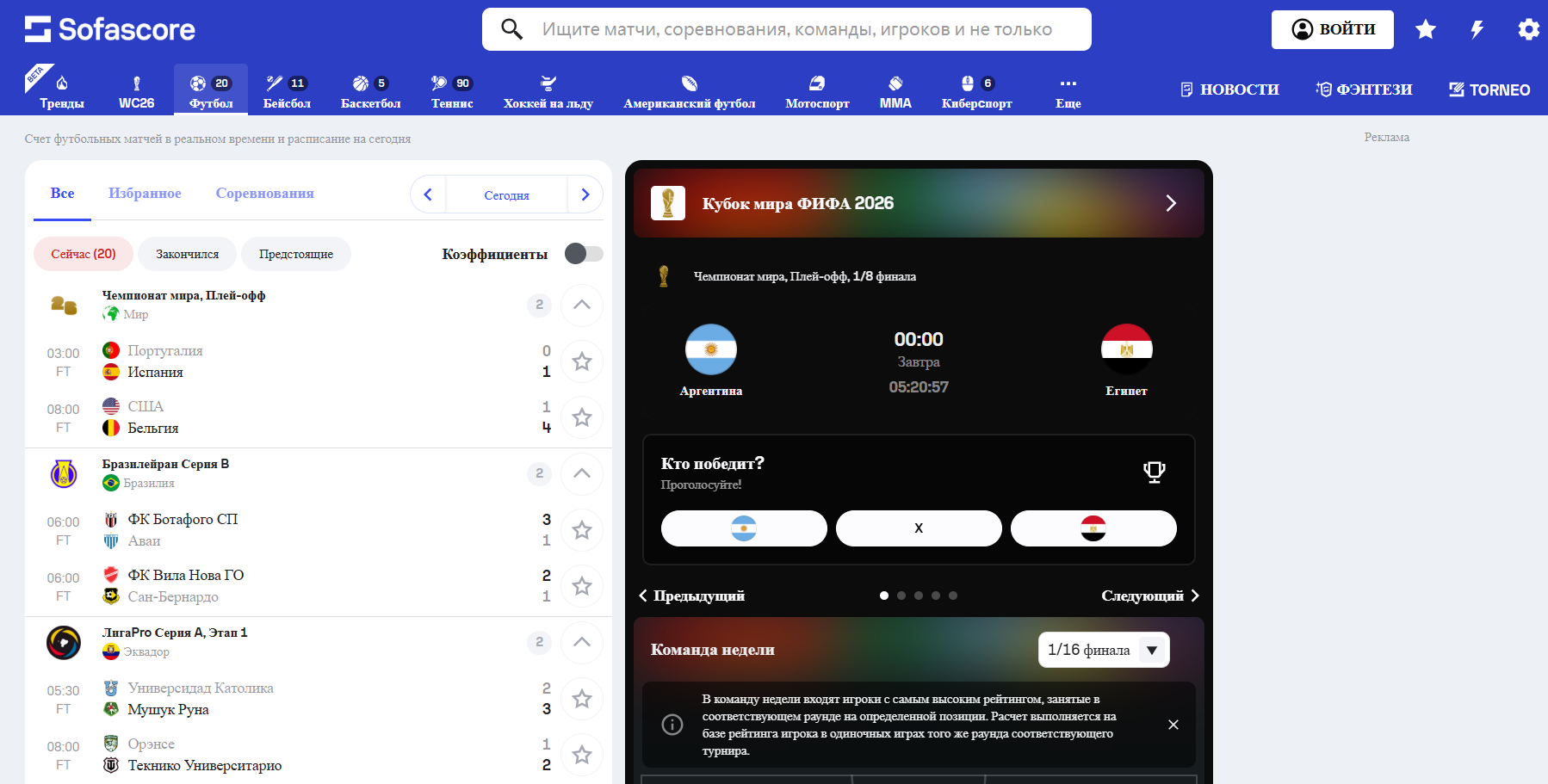Switch to the Избранное tab
Screen dimensions: 1548x784
(145, 194)
